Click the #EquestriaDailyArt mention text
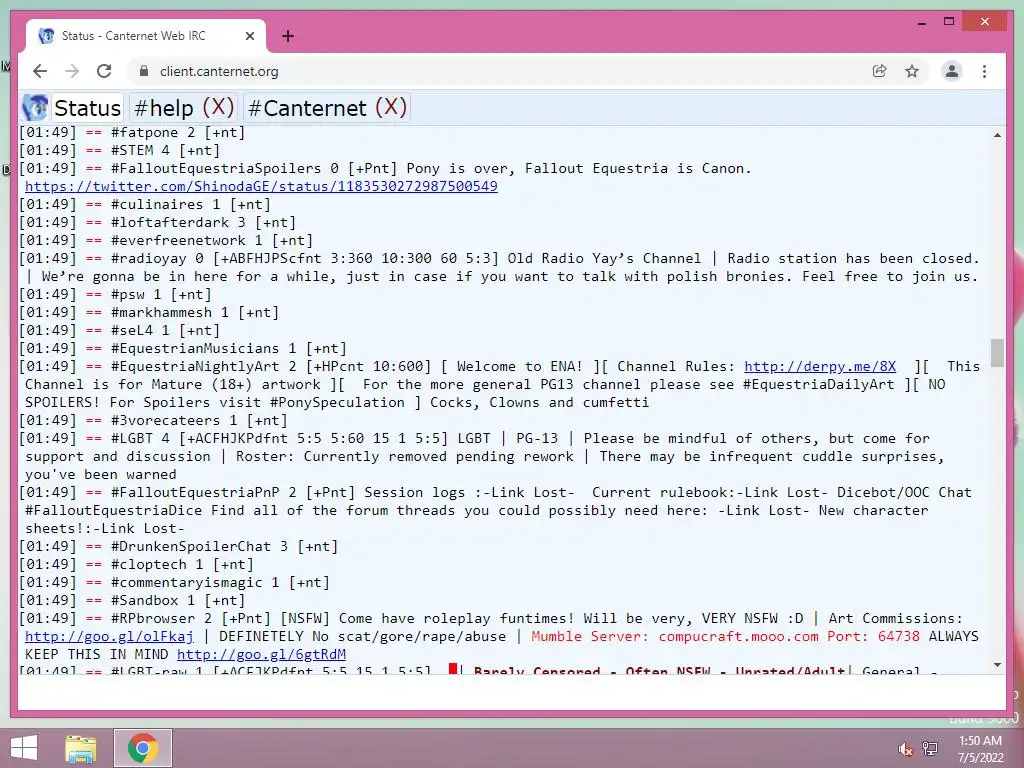1024x768 pixels. coord(818,385)
